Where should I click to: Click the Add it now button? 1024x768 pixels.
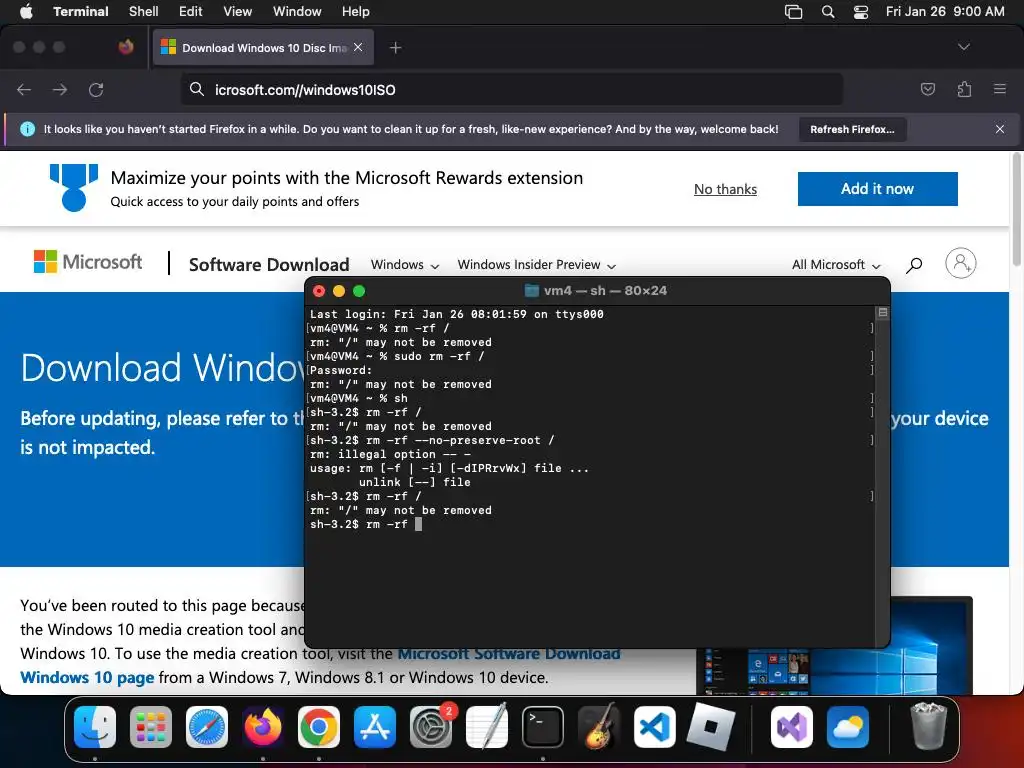[877, 189]
